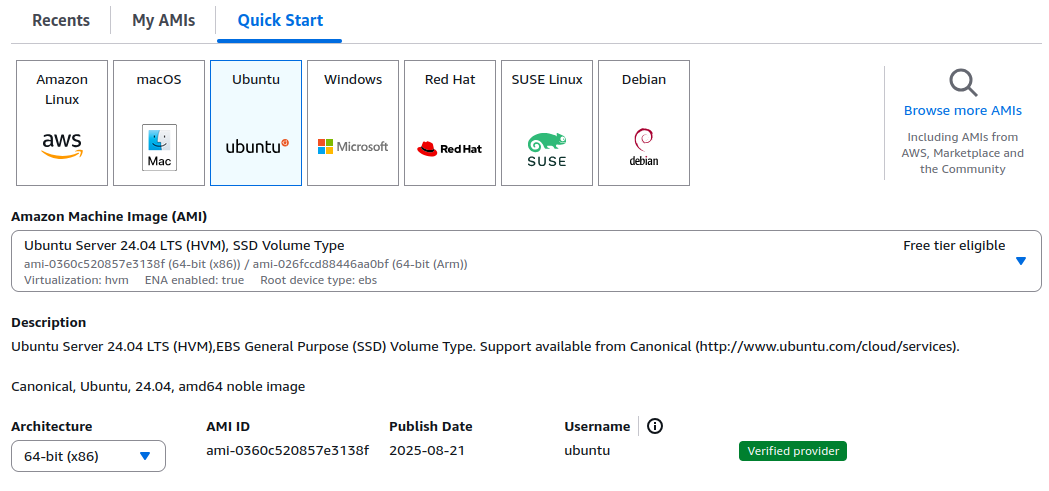
Task: Select the Amazon Linux AMI tile
Action: coord(62,123)
